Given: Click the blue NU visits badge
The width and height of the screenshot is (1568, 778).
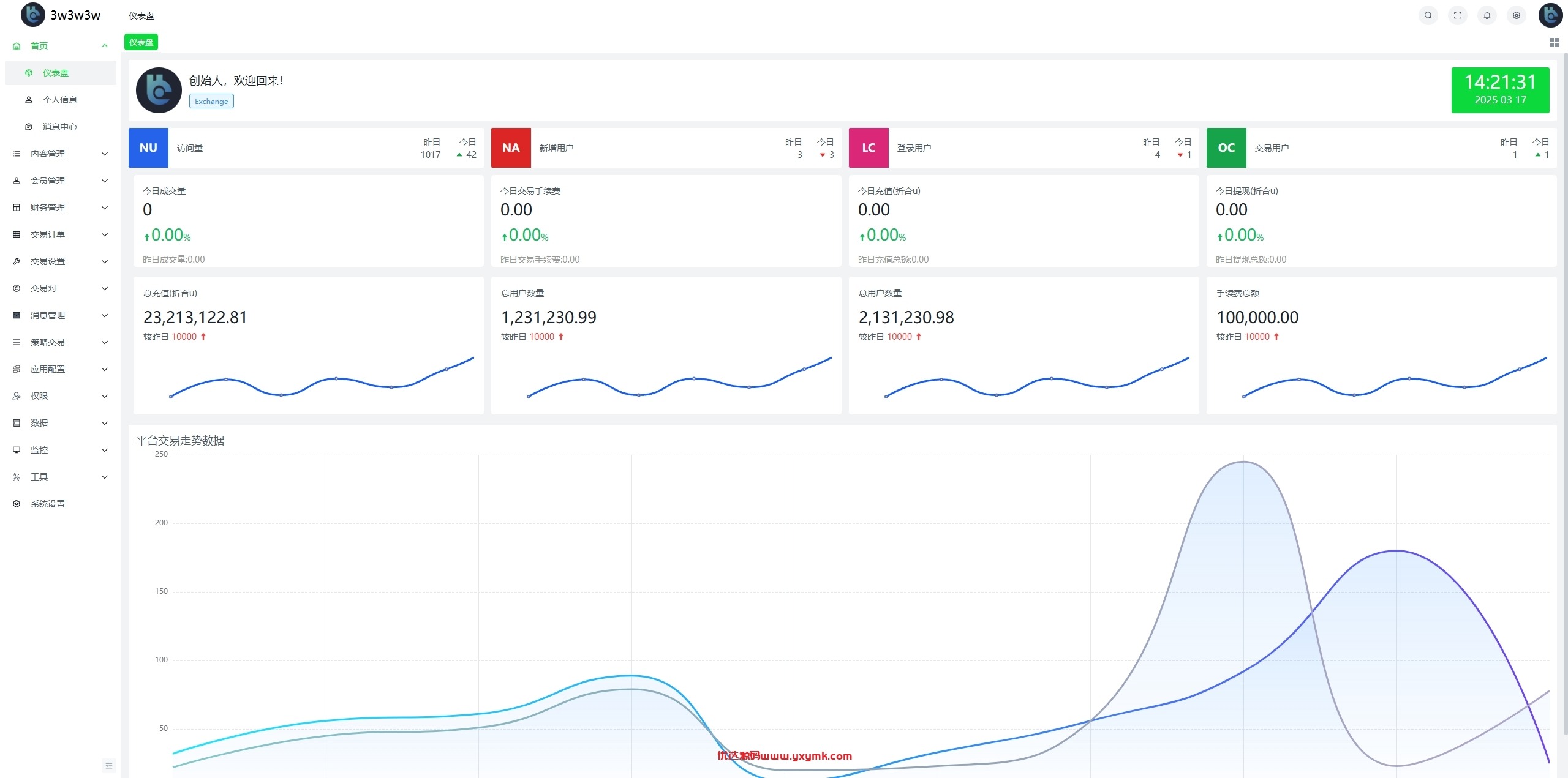Looking at the screenshot, I should (x=148, y=148).
